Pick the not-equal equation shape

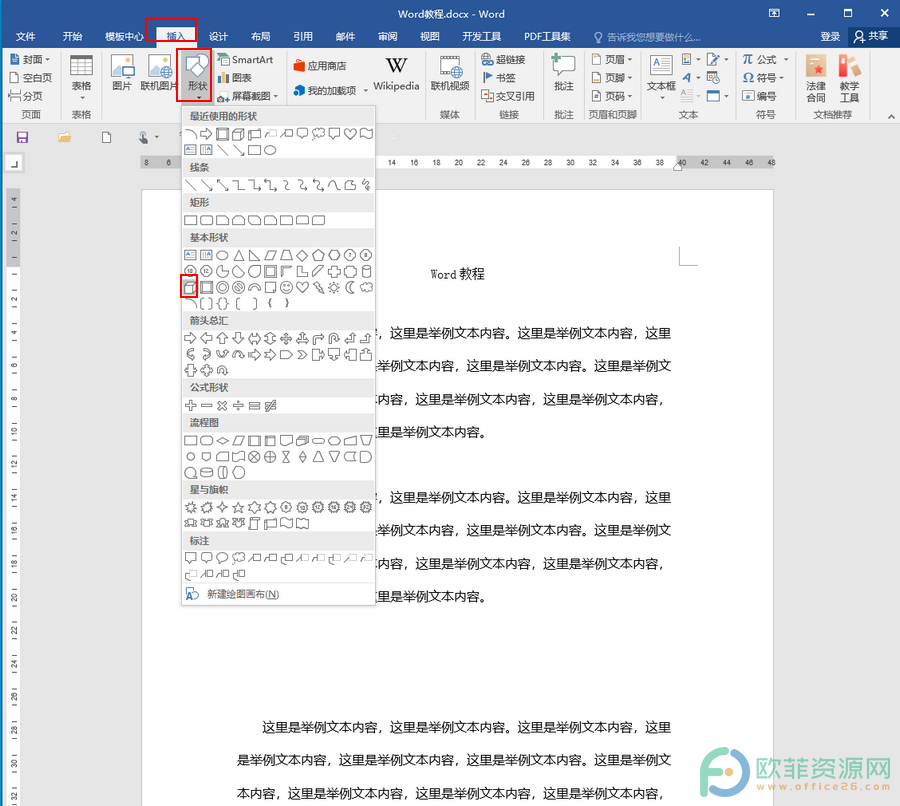point(270,406)
